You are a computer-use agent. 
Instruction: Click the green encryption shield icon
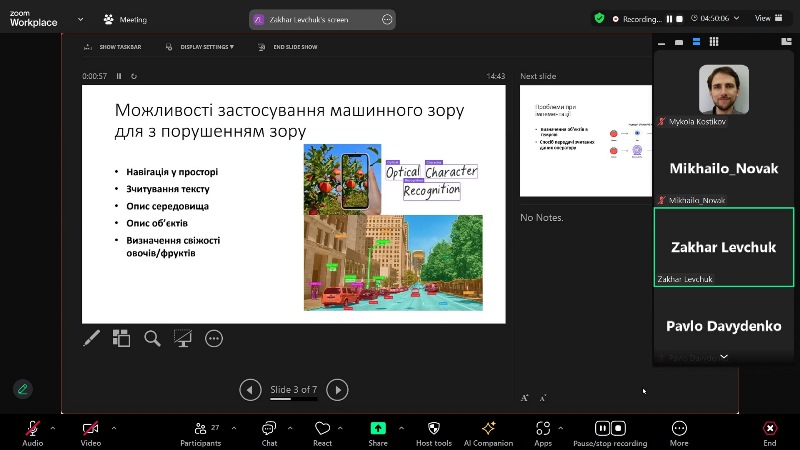(x=599, y=18)
